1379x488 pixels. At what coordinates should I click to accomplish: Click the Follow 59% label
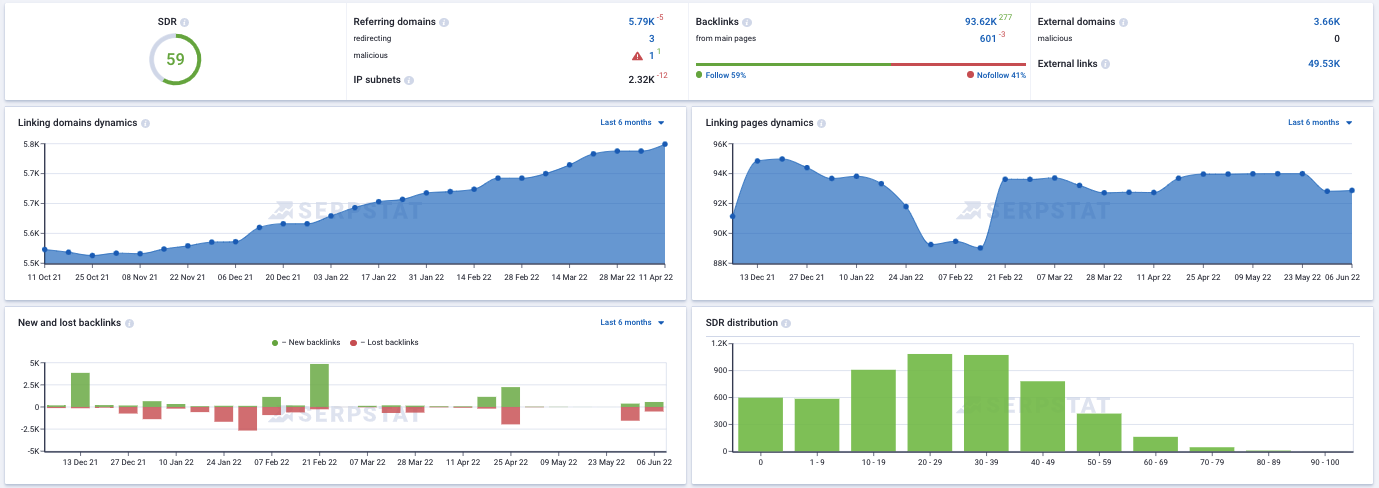pos(725,75)
